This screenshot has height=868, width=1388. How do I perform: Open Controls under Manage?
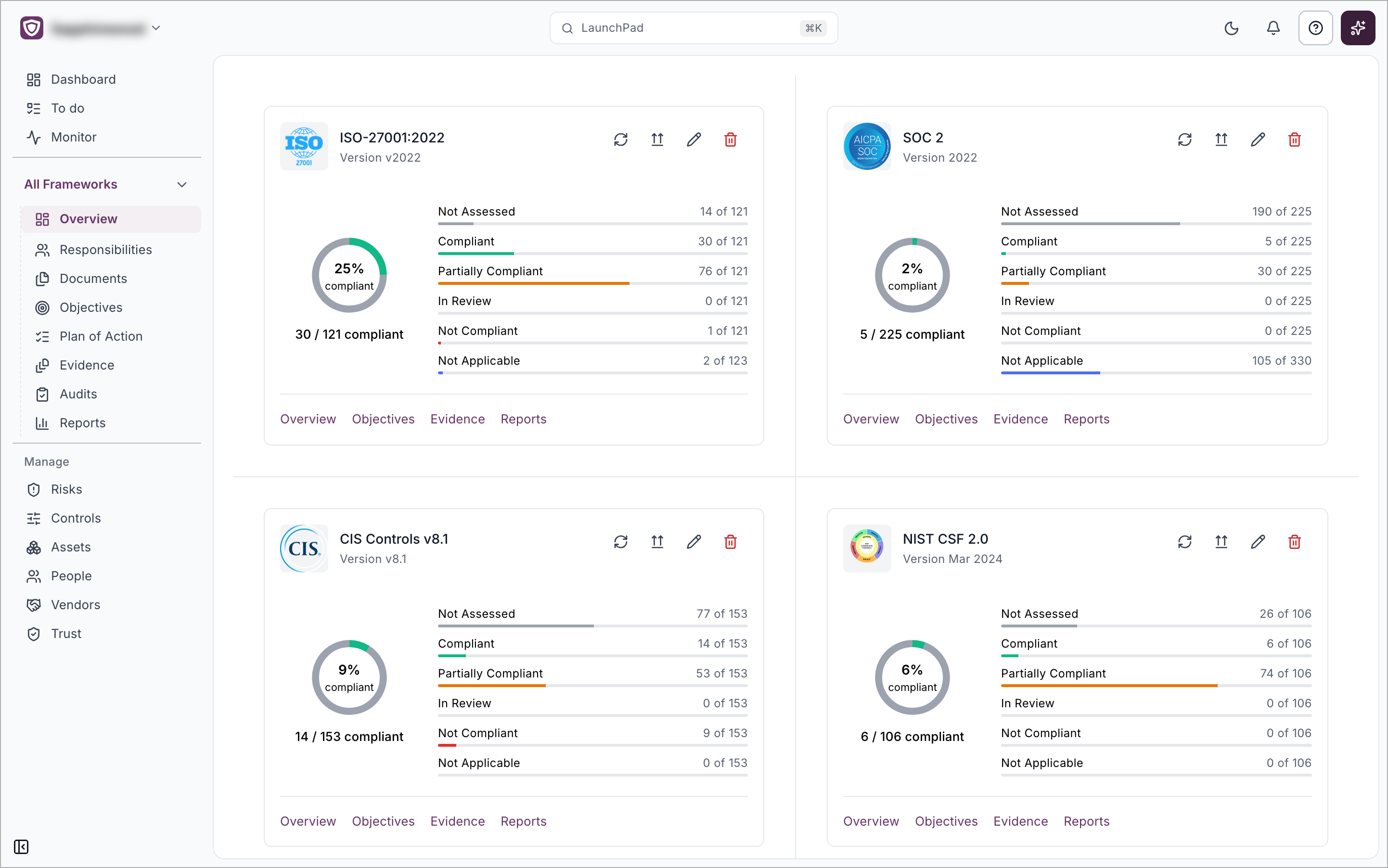coord(75,518)
